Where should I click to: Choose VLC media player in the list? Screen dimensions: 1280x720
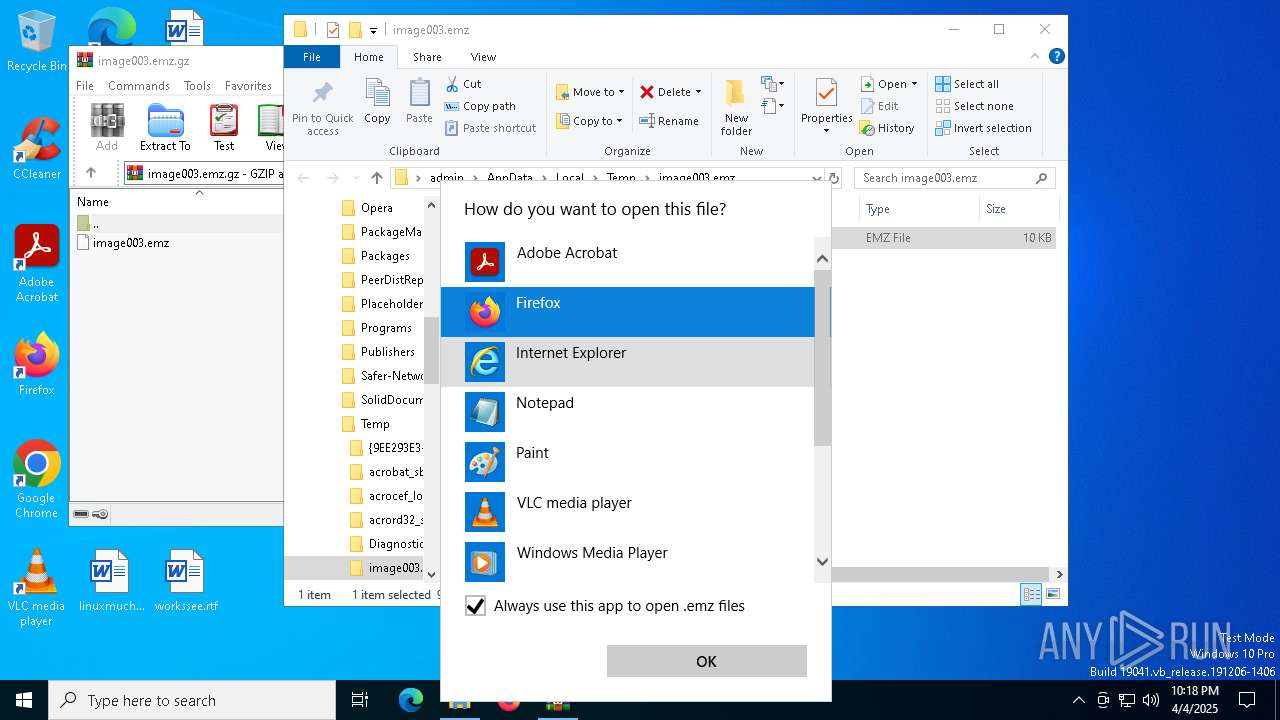point(627,512)
